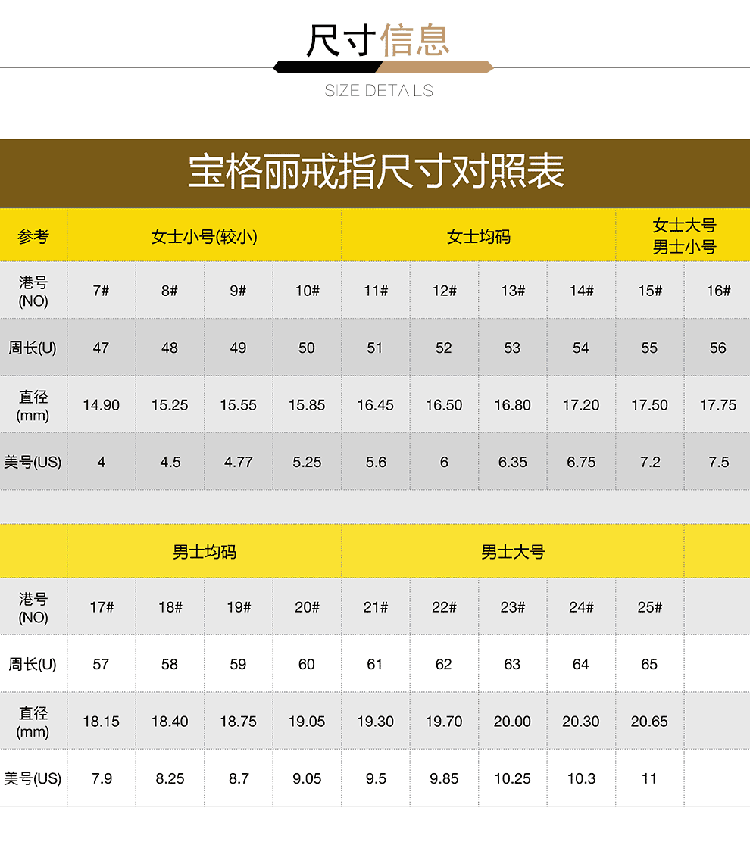The image size is (750, 848).
Task: Click size cell 21#
Action: (x=375, y=607)
